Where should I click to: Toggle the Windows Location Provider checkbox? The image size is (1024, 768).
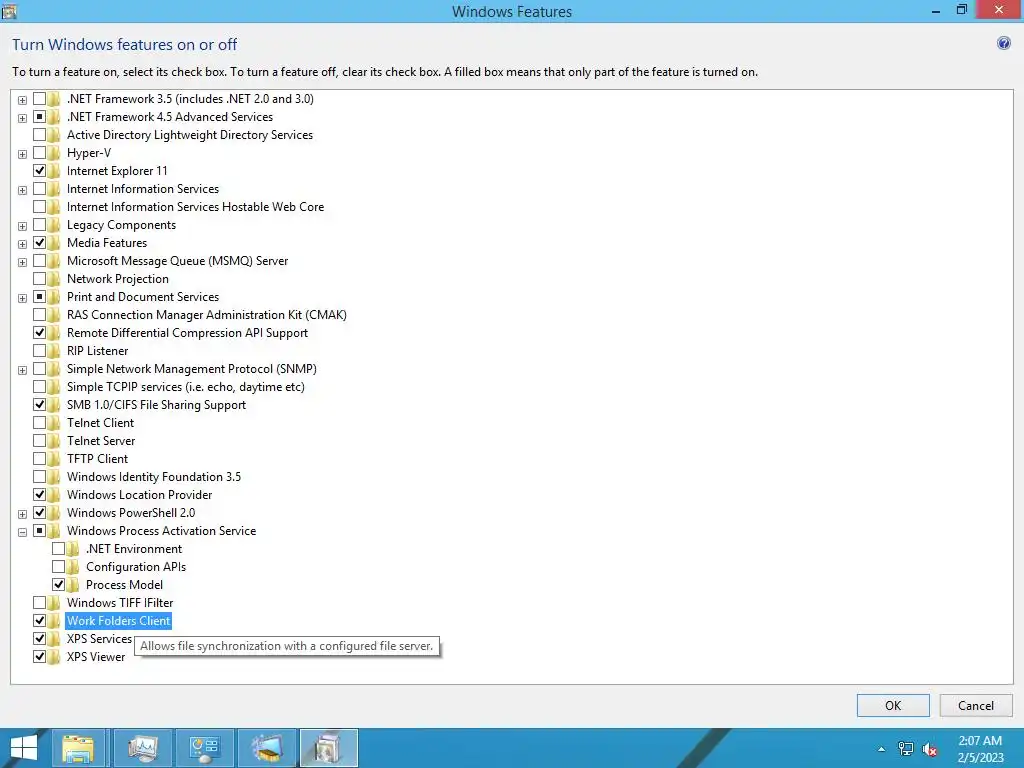pyautogui.click(x=39, y=494)
